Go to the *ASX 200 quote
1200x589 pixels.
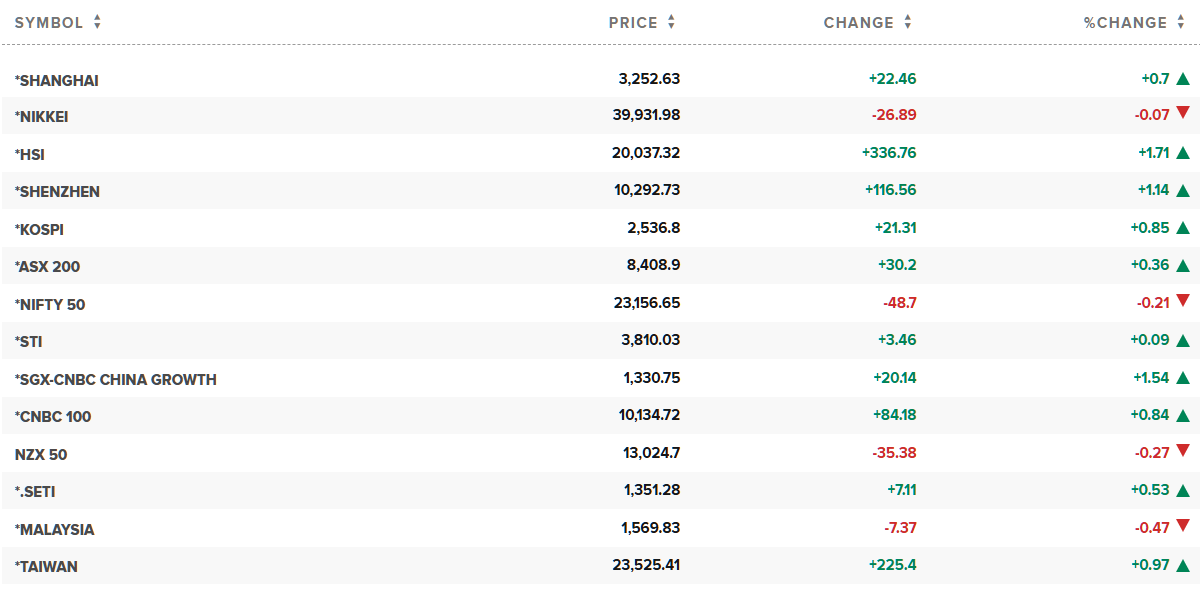tap(47, 267)
